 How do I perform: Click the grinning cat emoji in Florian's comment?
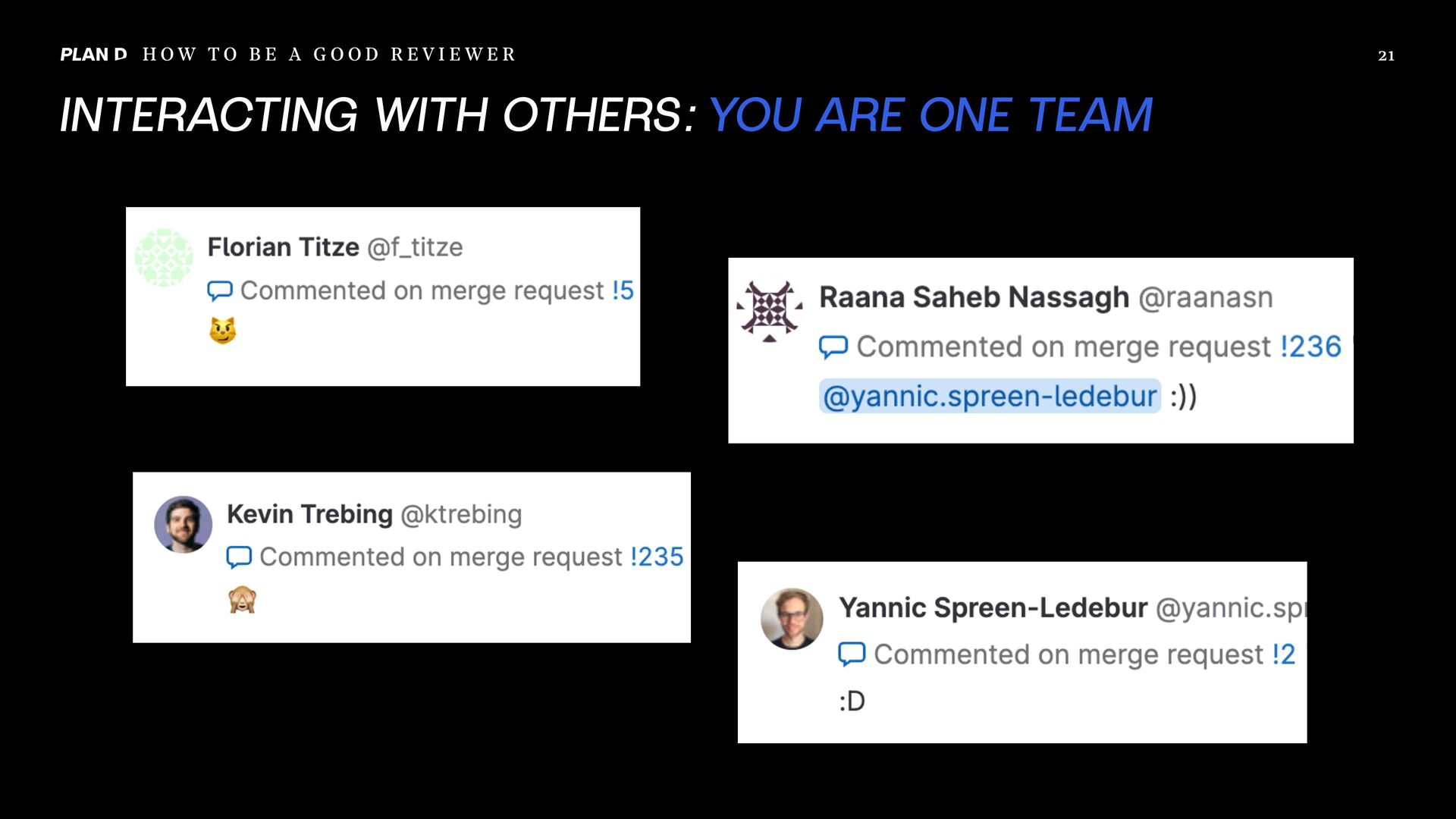[223, 331]
